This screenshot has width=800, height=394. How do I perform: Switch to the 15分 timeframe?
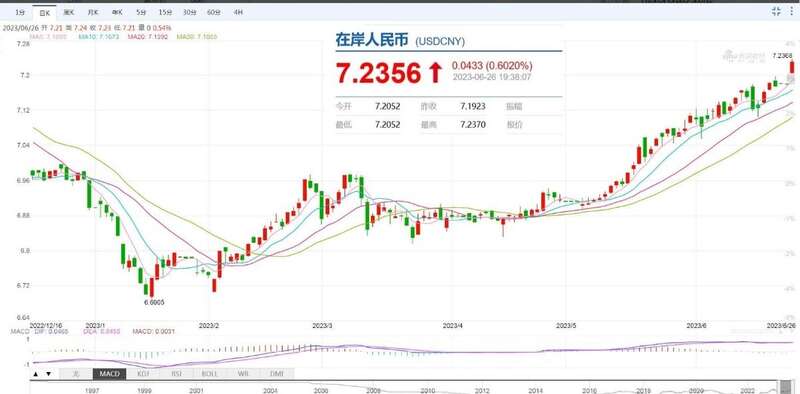click(164, 12)
